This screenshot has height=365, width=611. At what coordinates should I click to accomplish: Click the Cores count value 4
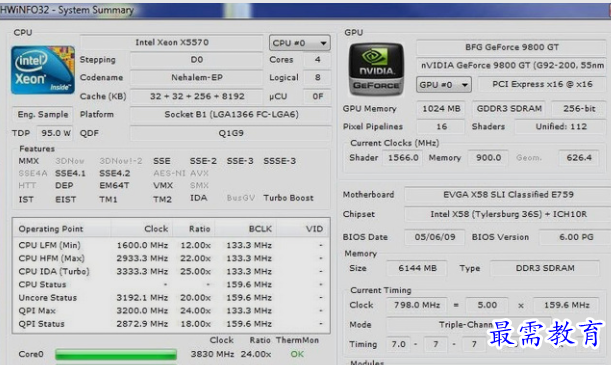(x=318, y=60)
